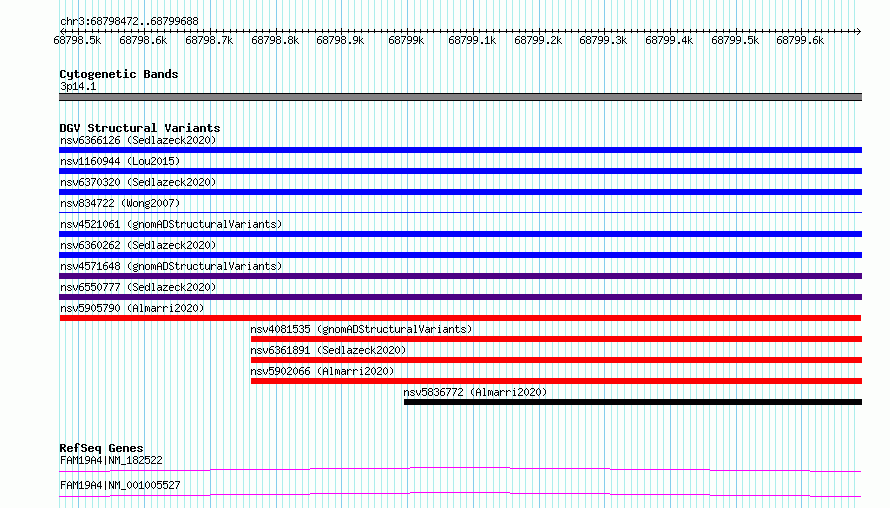
Task: Click the red bar under nsv5902066
Action: [556, 381]
